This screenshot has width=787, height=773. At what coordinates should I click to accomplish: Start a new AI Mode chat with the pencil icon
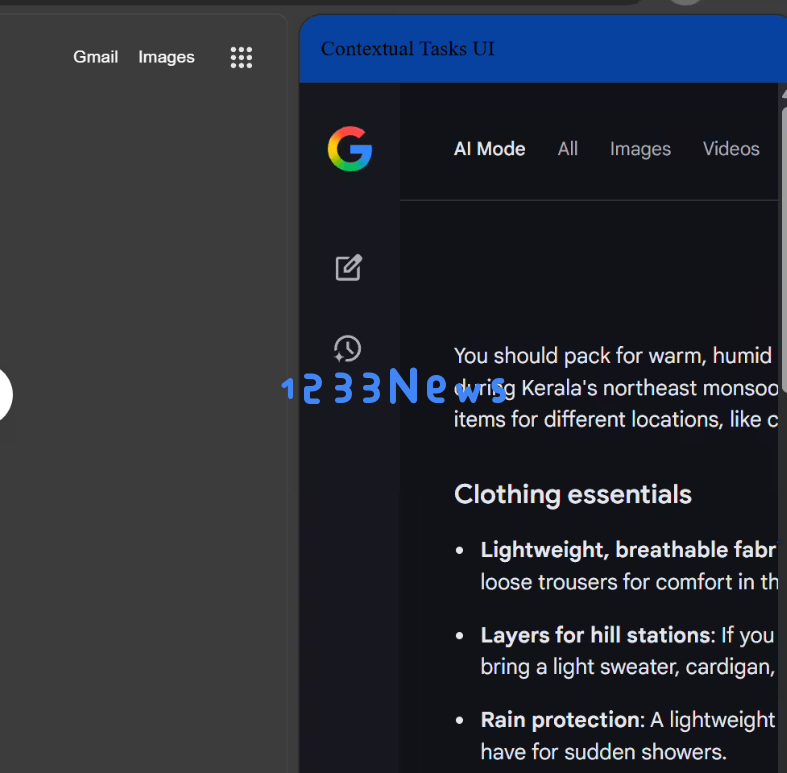348,267
